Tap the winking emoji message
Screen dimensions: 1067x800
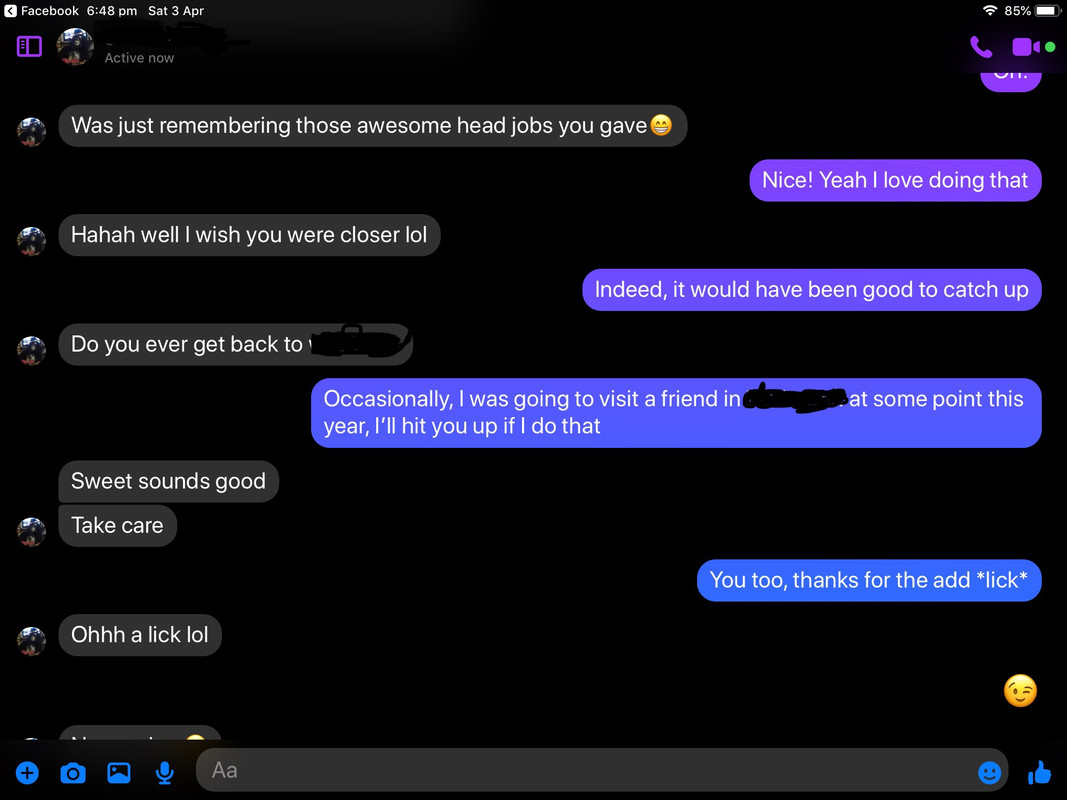[1020, 690]
